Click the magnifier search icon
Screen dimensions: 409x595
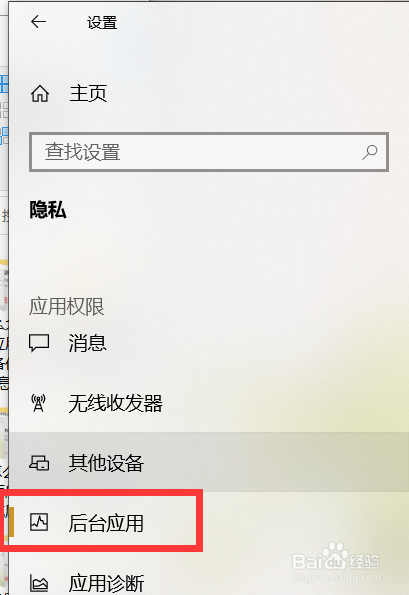pos(370,152)
